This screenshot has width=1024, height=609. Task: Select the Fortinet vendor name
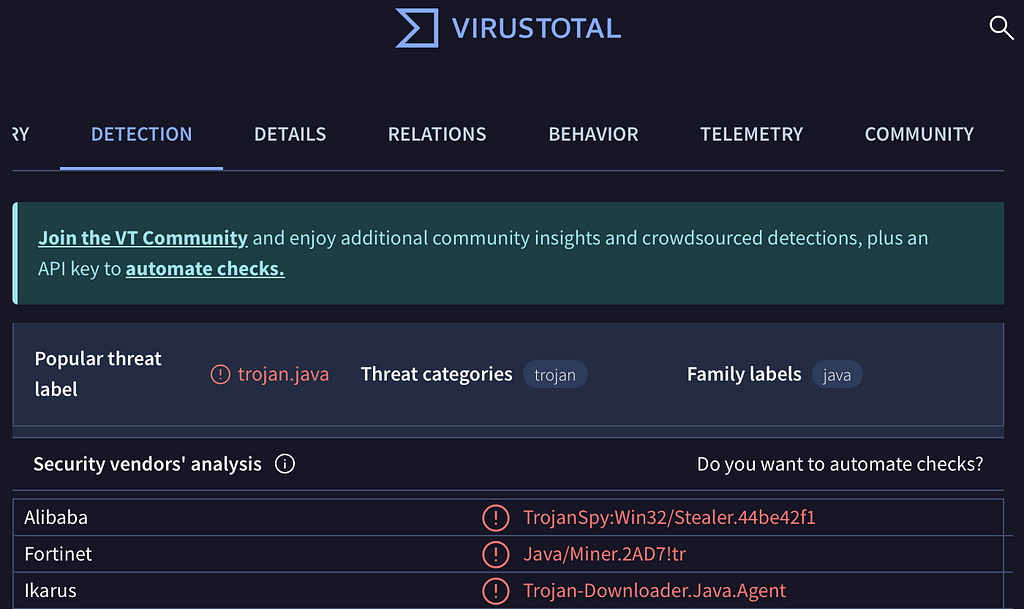pos(58,554)
